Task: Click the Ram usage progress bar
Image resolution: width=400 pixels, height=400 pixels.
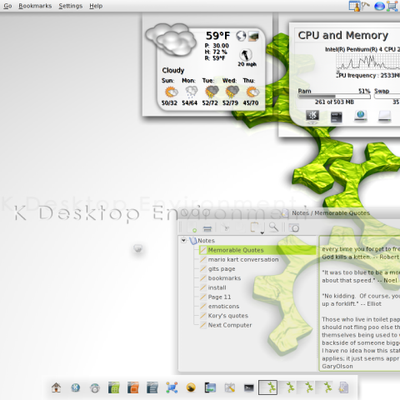Action: pyautogui.click(x=334, y=97)
